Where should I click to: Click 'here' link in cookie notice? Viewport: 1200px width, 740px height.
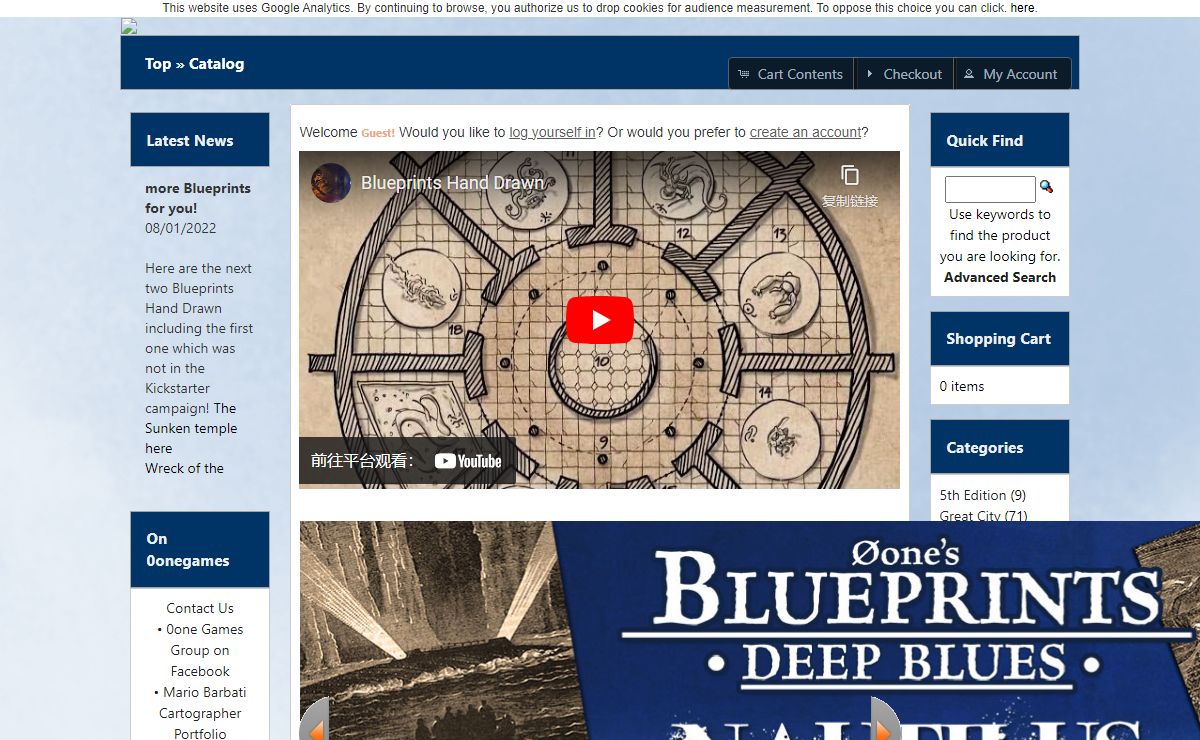pos(1022,8)
